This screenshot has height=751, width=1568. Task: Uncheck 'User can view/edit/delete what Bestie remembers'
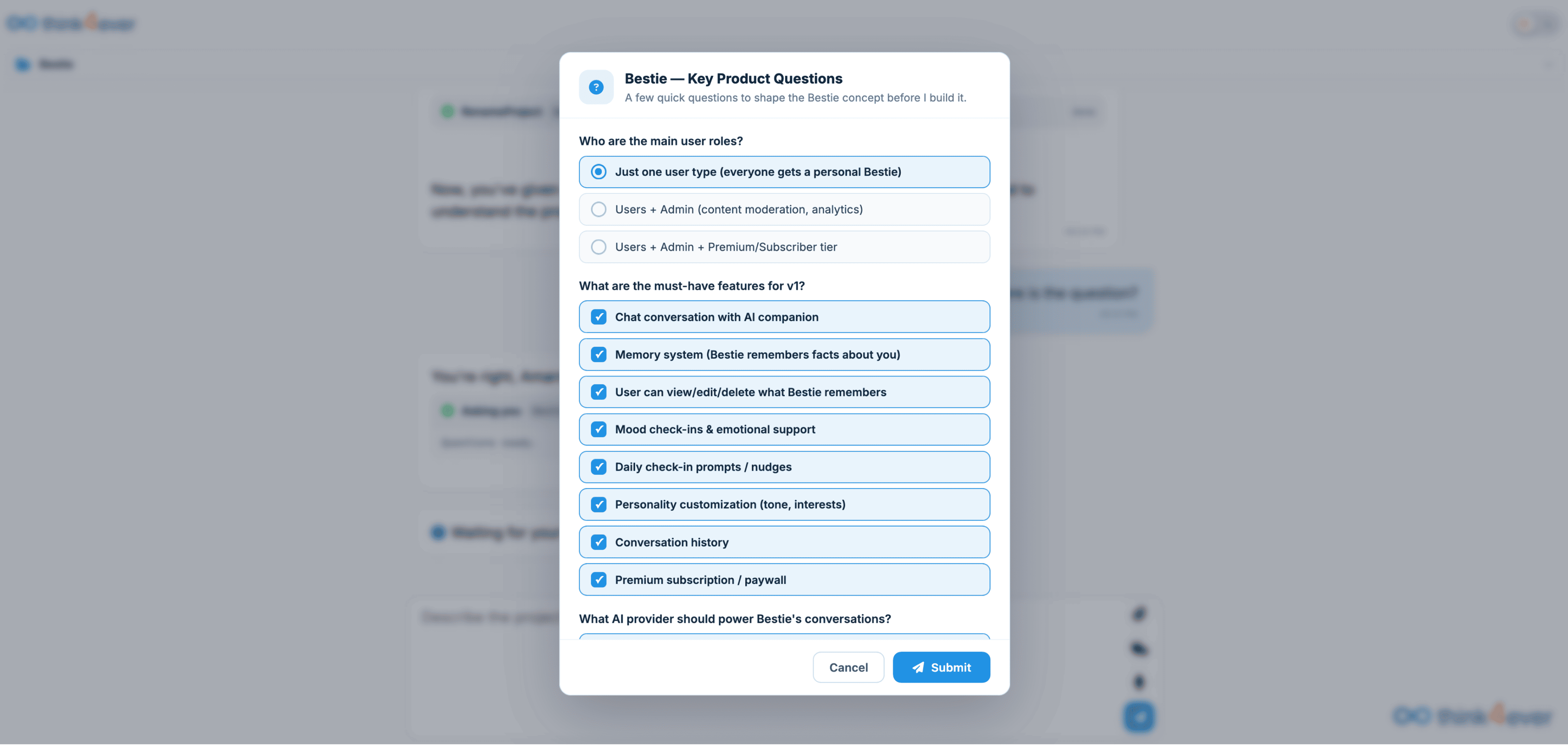(784, 392)
